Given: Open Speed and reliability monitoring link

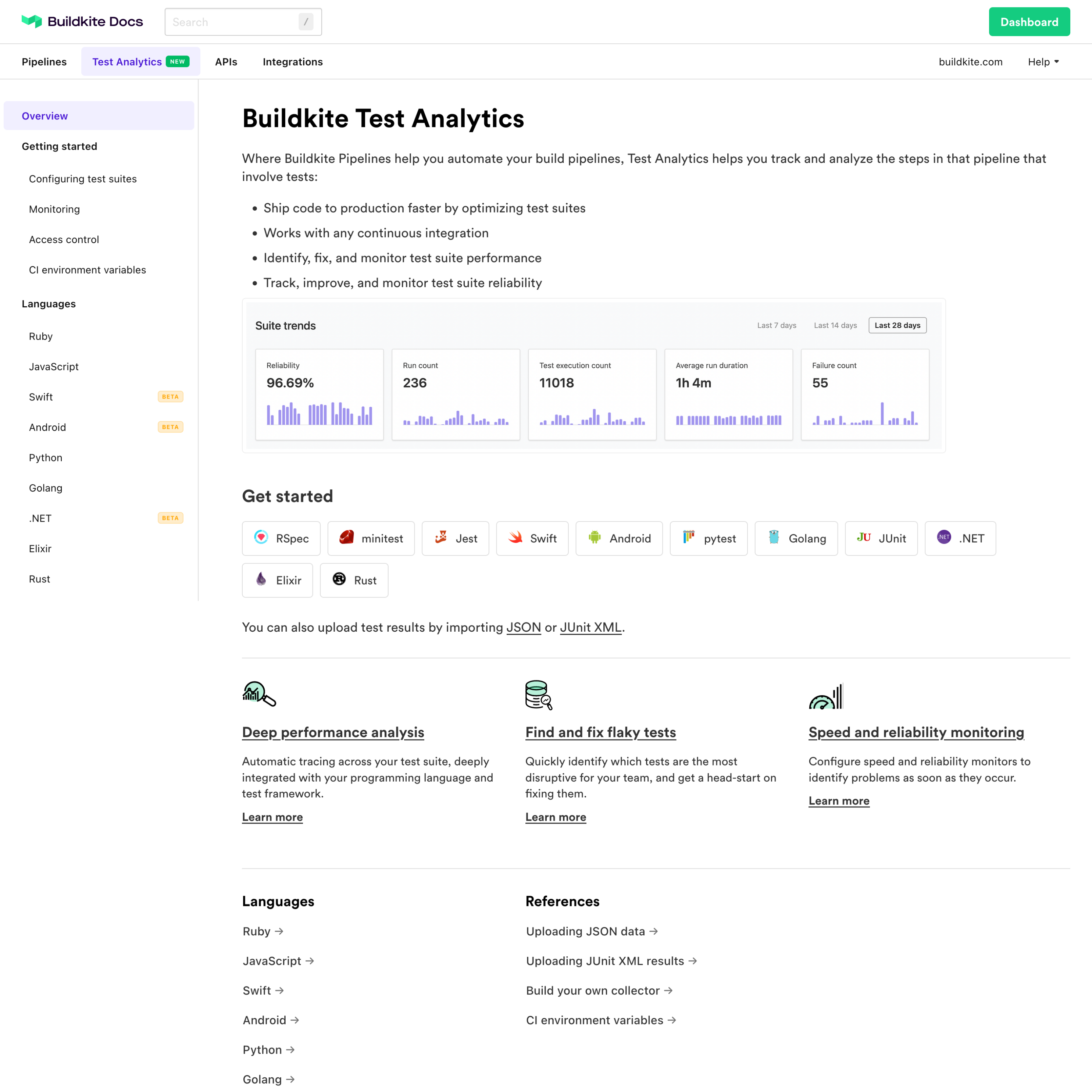Looking at the screenshot, I should [x=916, y=732].
